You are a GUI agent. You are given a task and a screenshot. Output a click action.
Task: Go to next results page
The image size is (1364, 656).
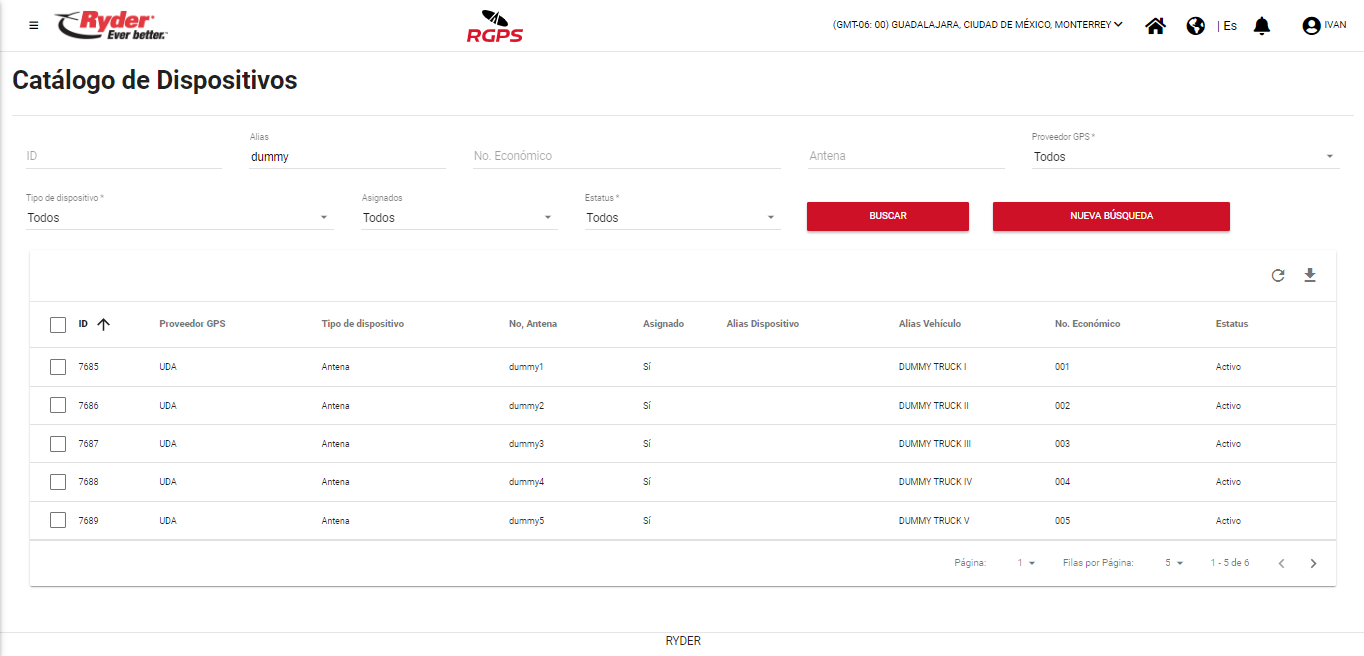[x=1313, y=563]
